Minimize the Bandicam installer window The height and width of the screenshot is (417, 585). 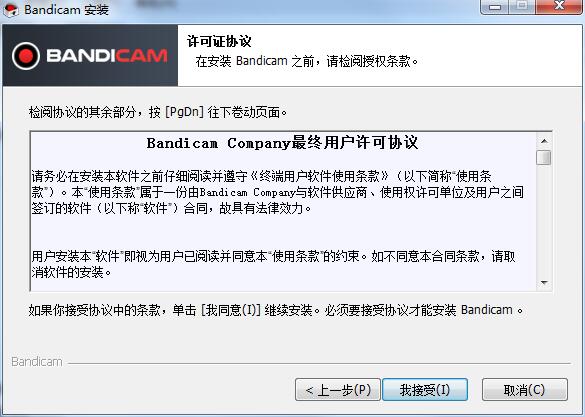[495, 6]
